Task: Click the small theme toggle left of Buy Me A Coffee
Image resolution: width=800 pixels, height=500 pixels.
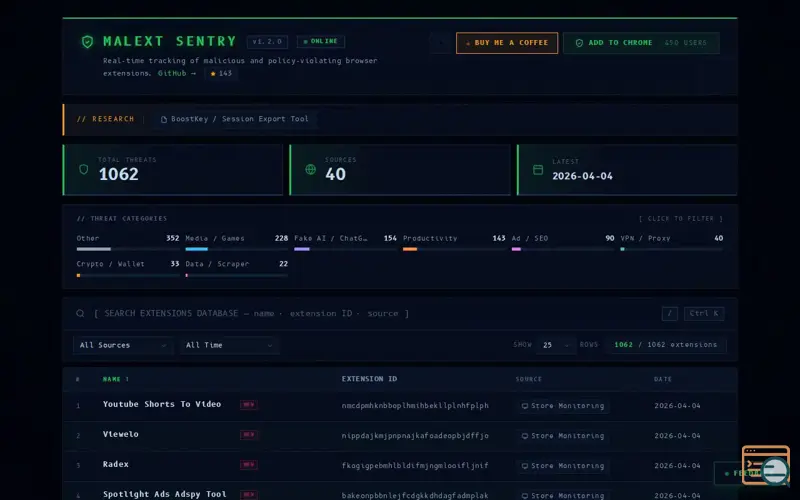Action: tap(441, 43)
